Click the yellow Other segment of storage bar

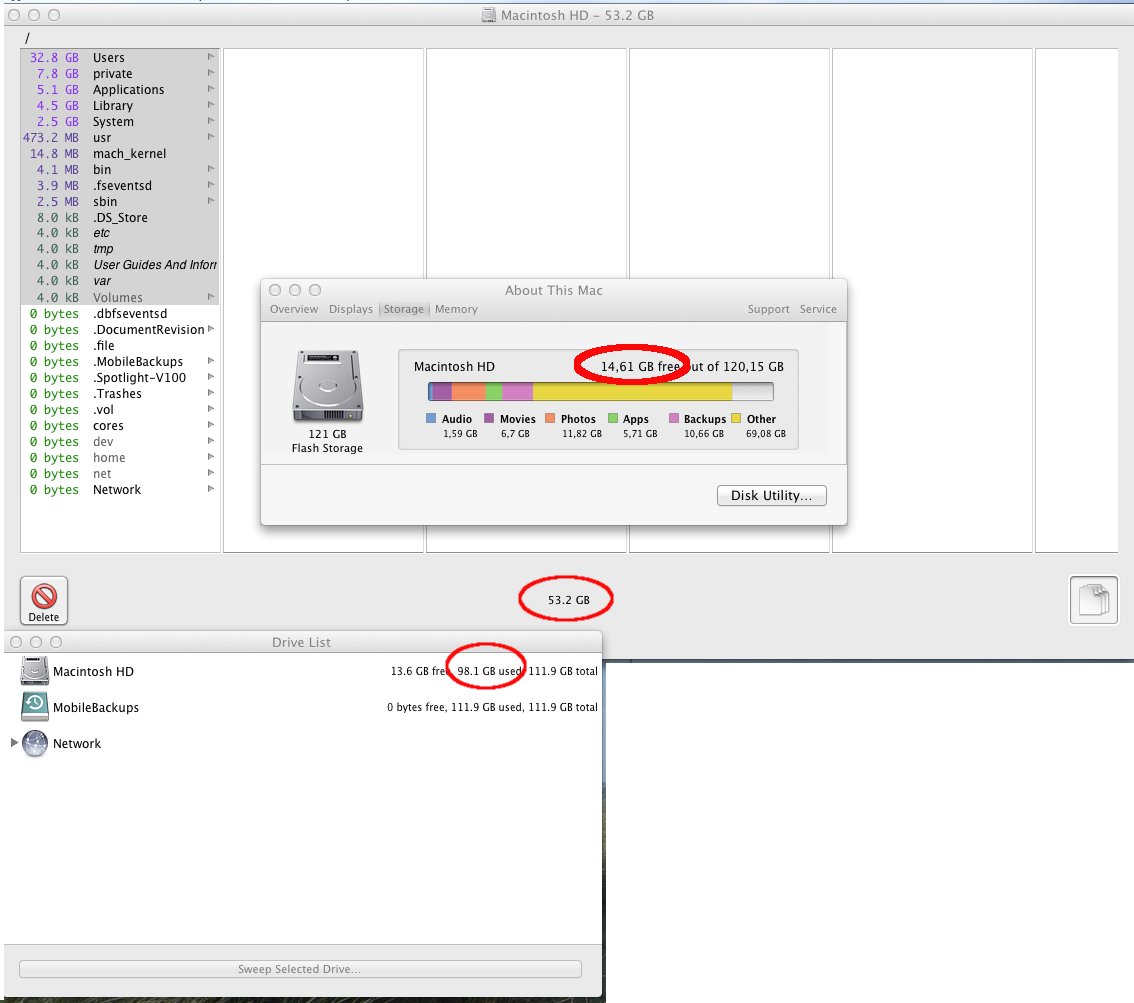[632, 391]
